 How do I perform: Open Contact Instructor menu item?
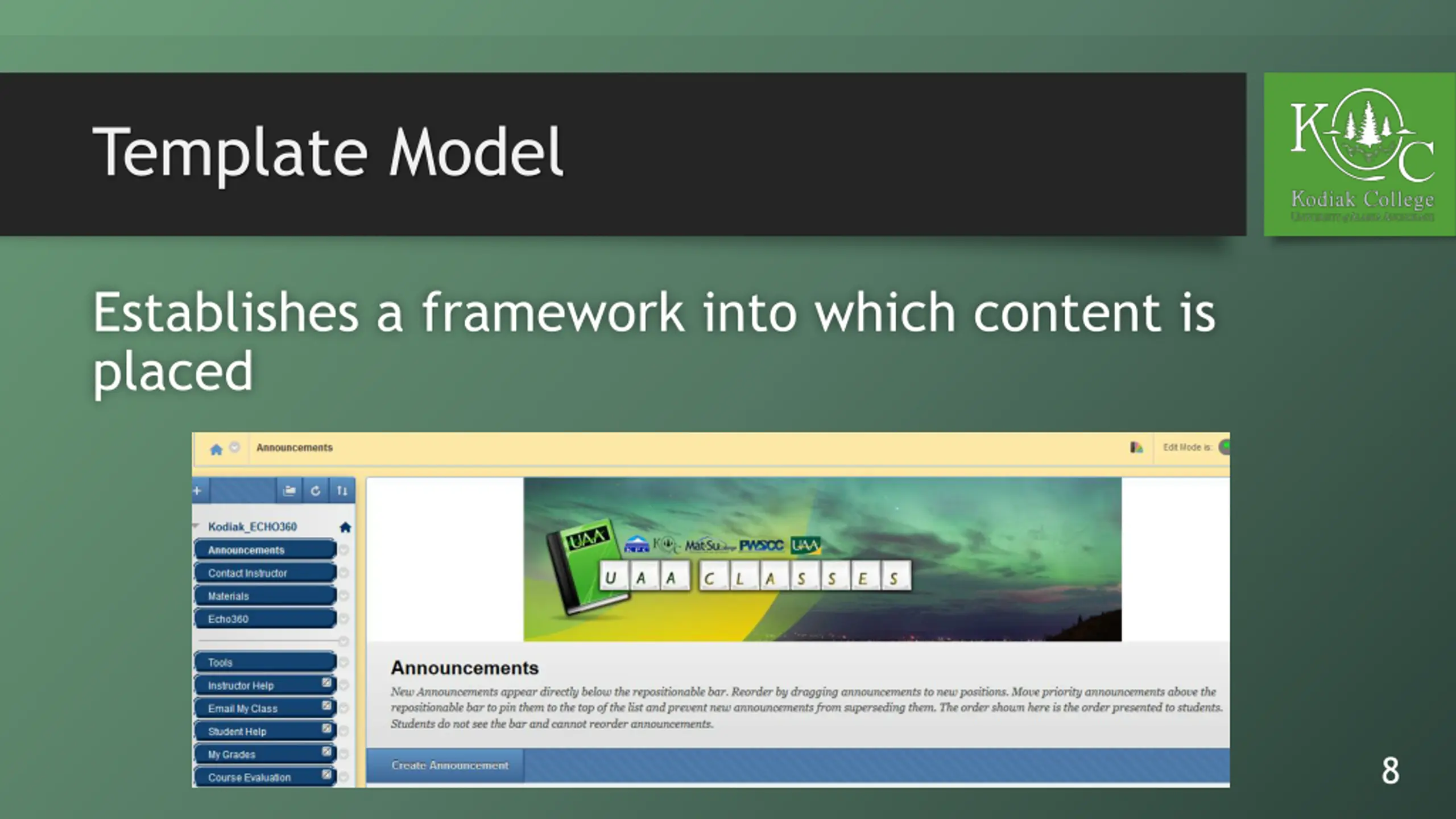click(265, 573)
